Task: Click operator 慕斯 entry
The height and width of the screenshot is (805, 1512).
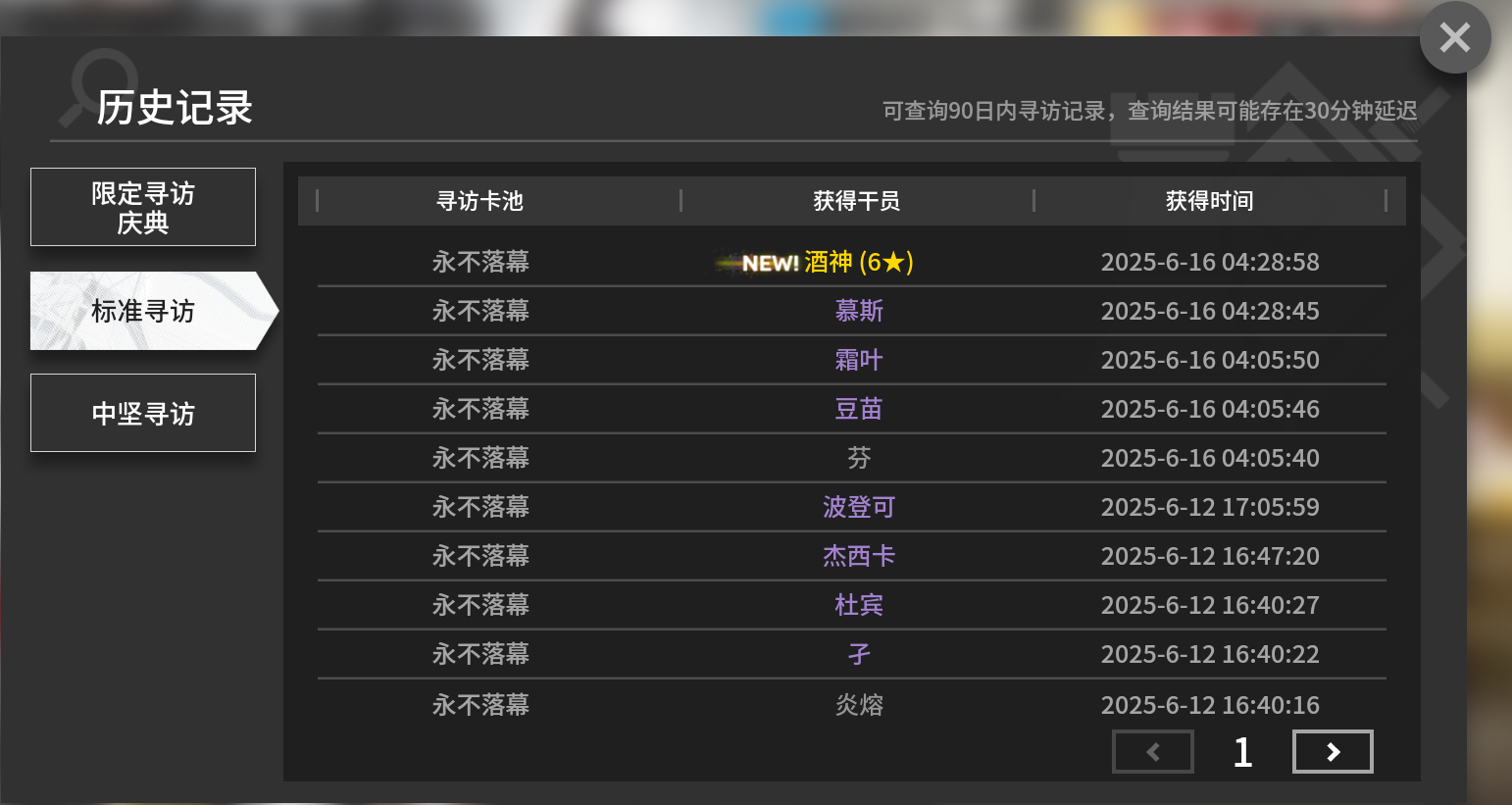Action: [859, 311]
